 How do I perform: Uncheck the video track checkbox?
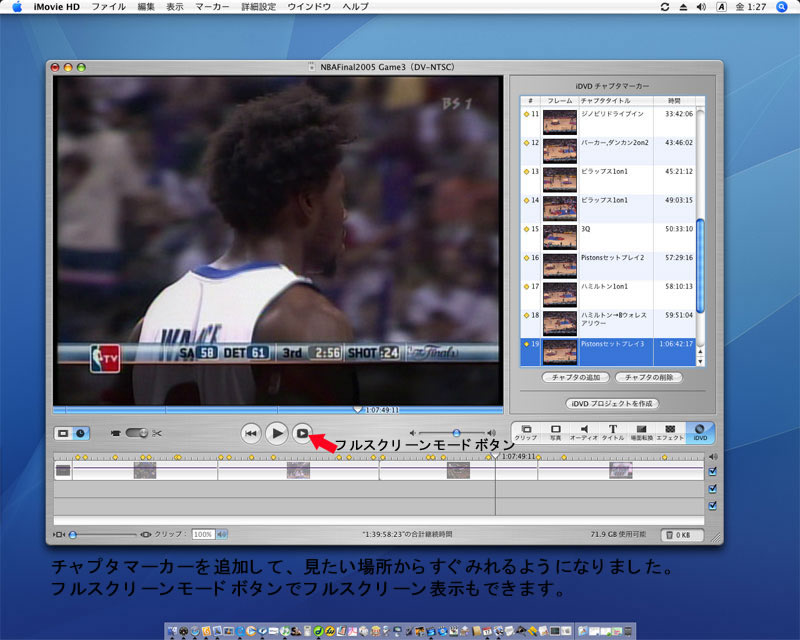tap(712, 471)
